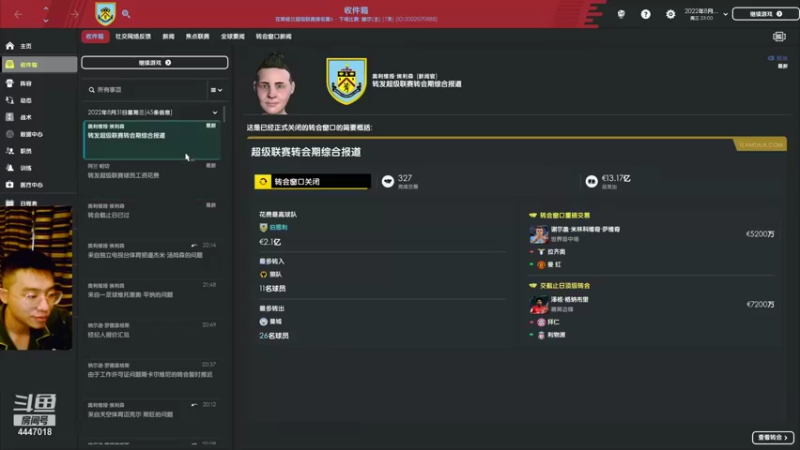Open the 主页 home icon in sidebar
Screen dimensions: 800x450
(10, 46)
